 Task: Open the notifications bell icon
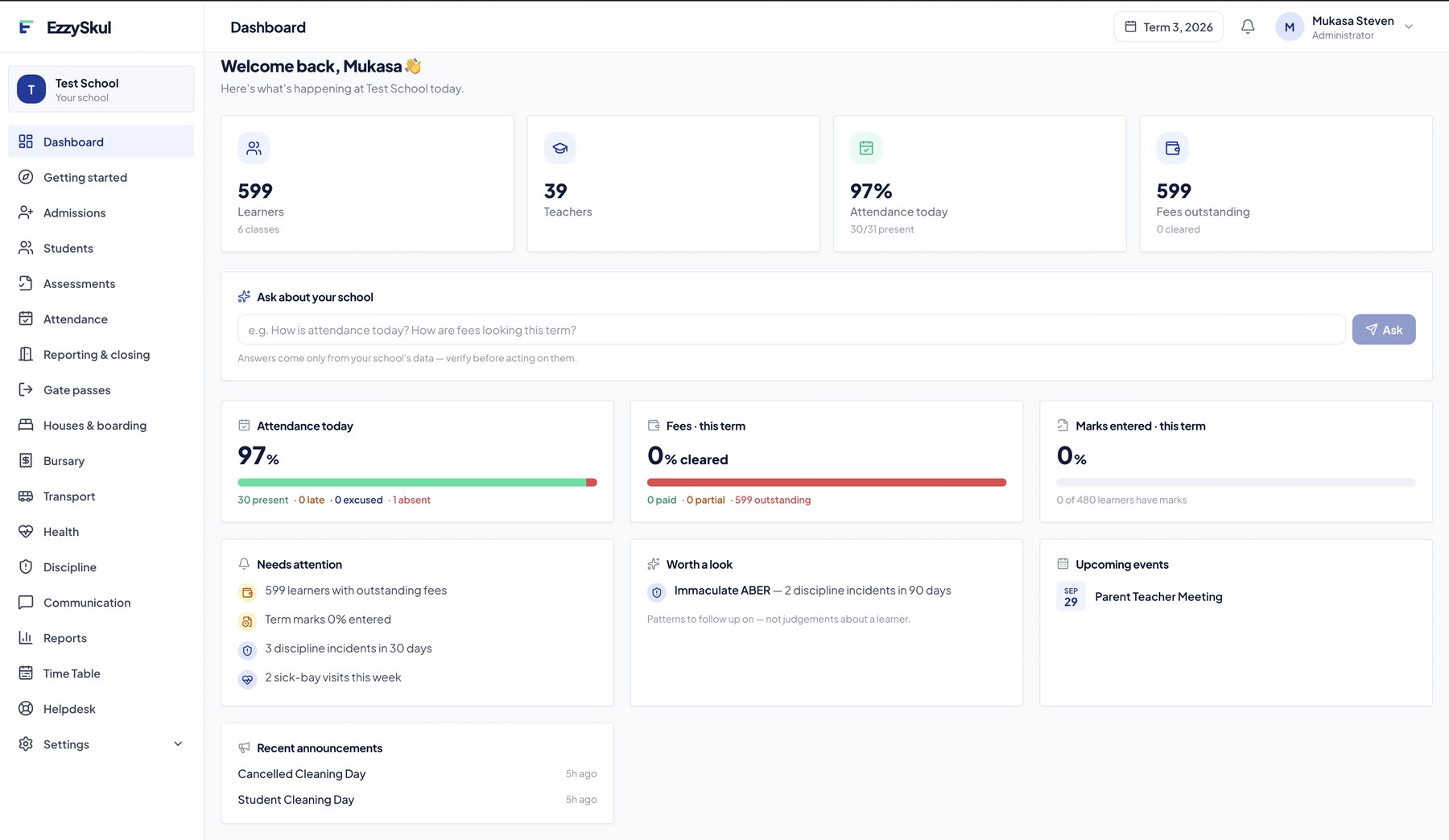1248,27
